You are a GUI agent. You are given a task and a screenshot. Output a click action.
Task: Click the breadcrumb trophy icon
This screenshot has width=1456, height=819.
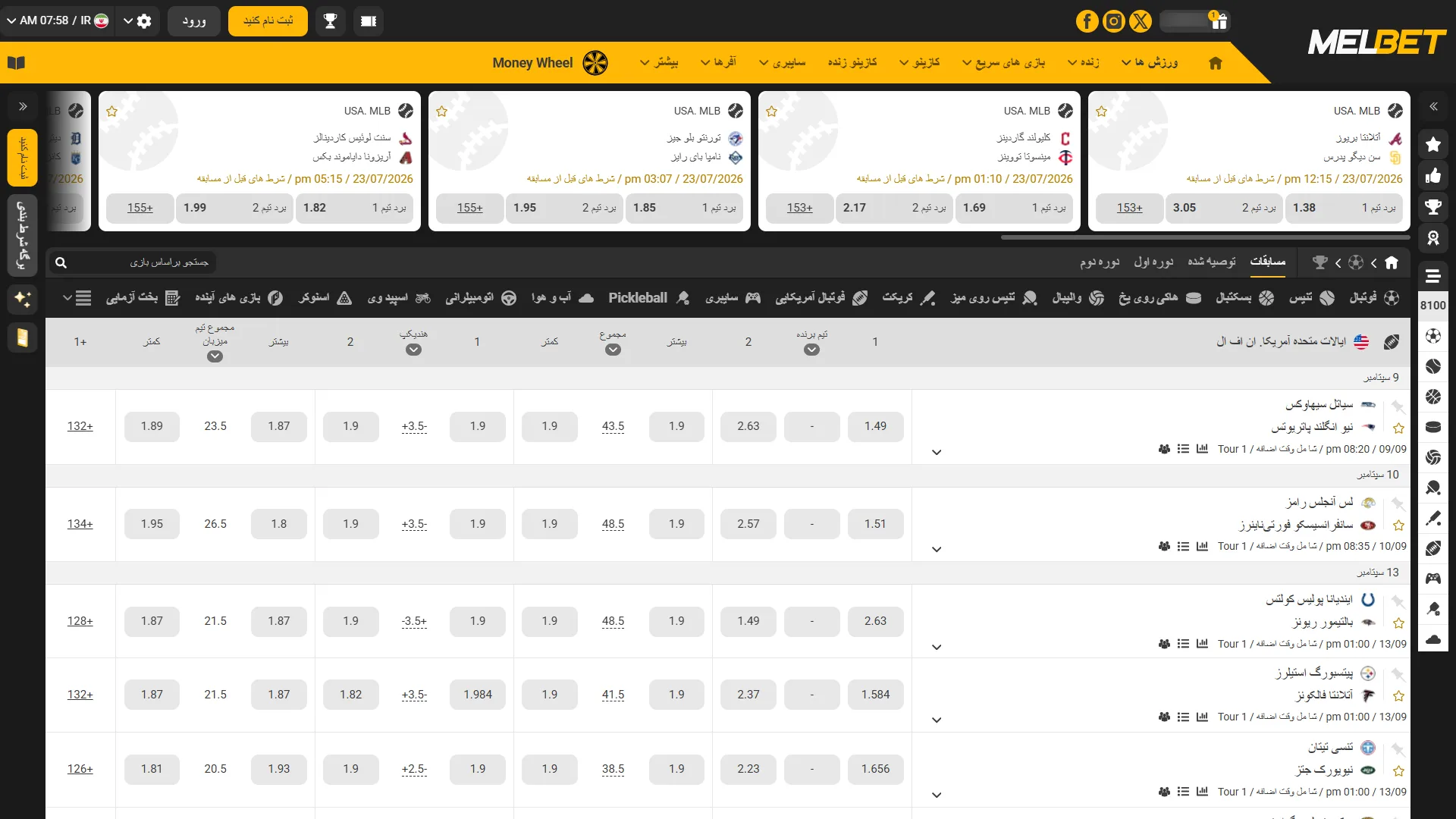[x=1320, y=262]
